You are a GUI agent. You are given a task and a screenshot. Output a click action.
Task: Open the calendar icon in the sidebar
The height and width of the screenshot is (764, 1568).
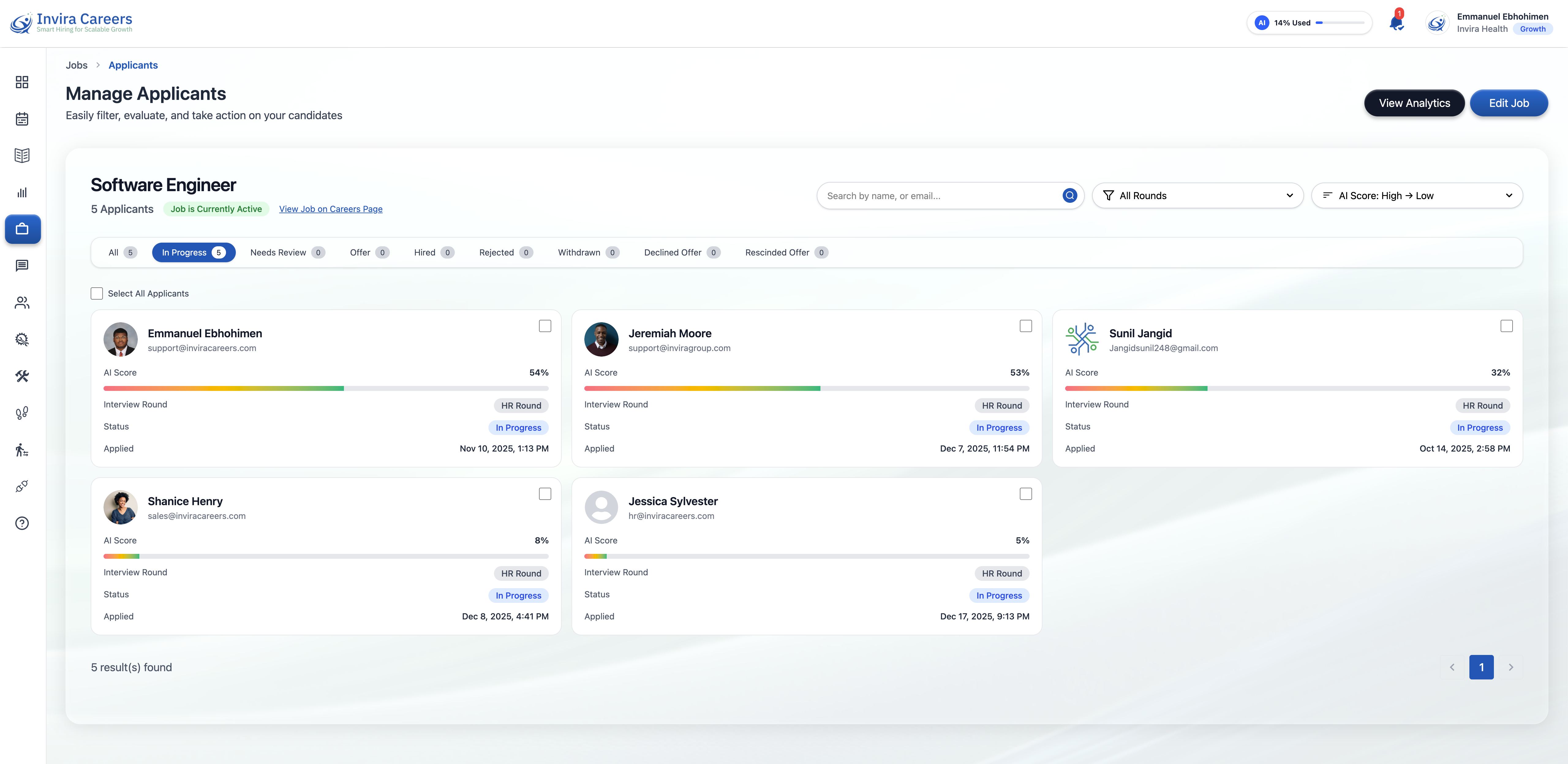click(22, 119)
